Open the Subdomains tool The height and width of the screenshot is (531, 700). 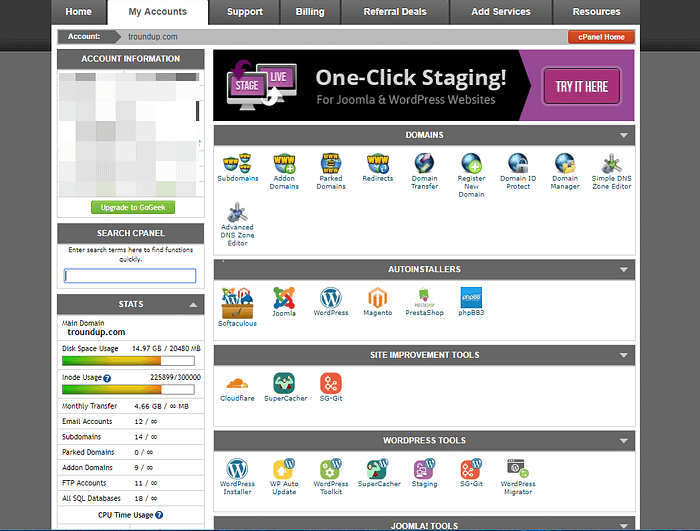[x=238, y=167]
